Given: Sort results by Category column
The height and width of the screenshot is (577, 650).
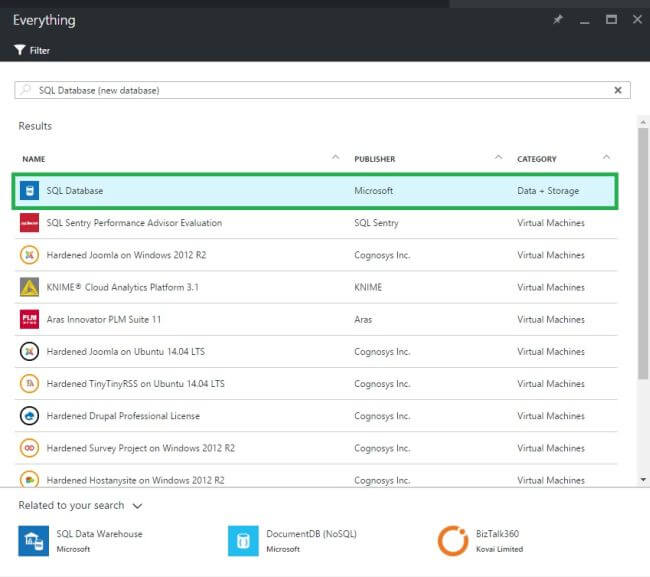Looking at the screenshot, I should 537,159.
